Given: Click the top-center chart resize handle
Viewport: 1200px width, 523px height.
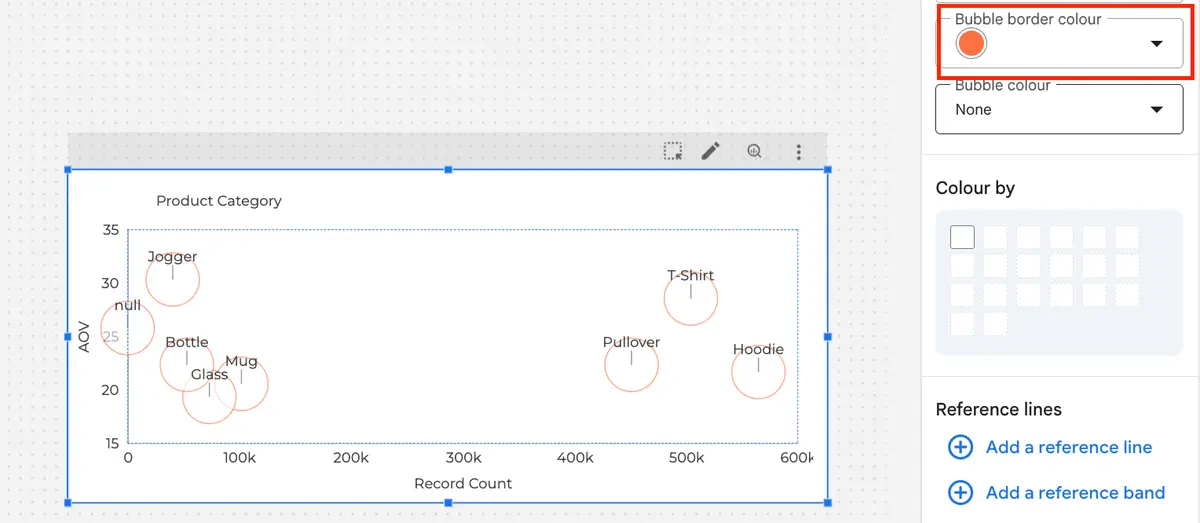Looking at the screenshot, I should click(x=448, y=170).
